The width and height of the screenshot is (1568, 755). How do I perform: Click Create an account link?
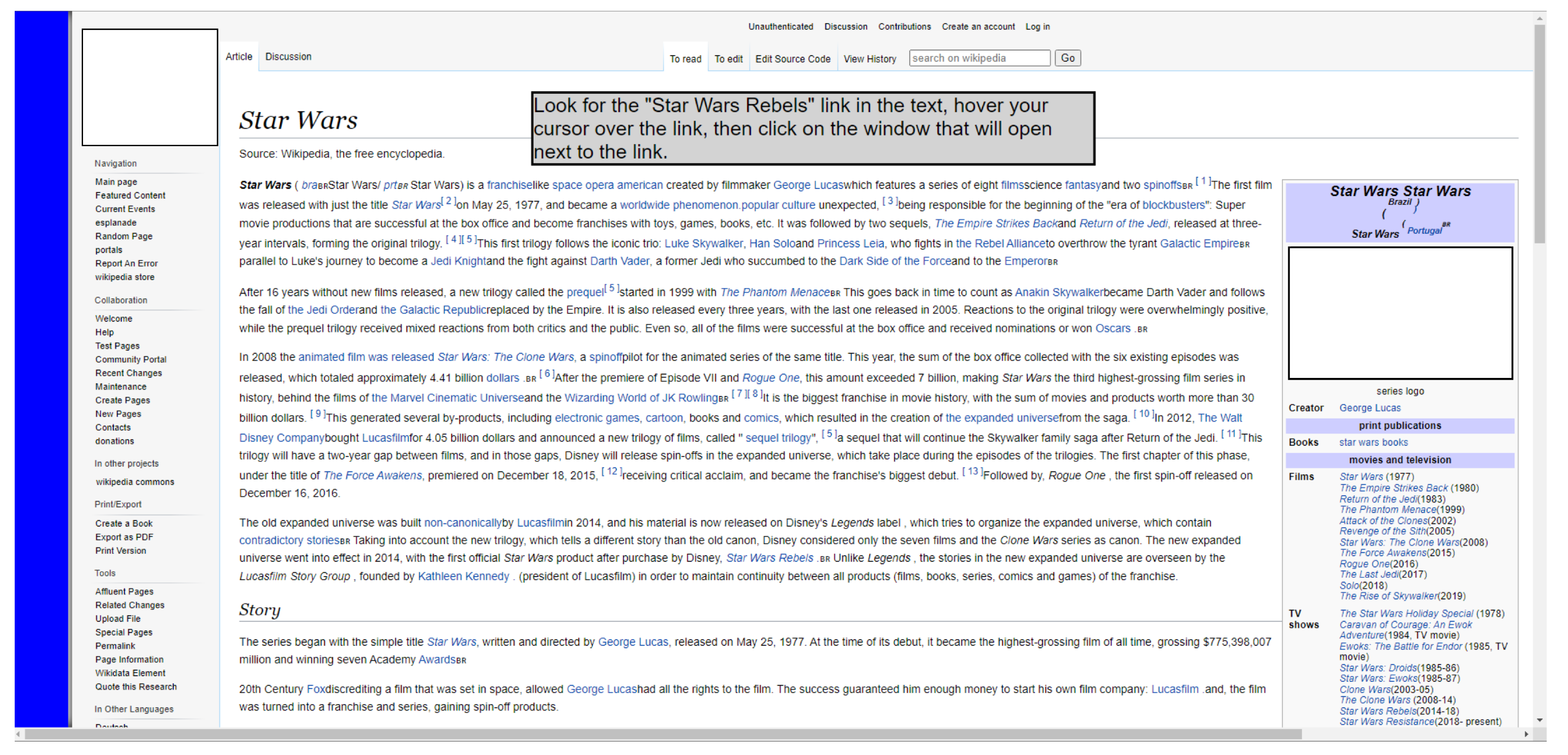978,27
